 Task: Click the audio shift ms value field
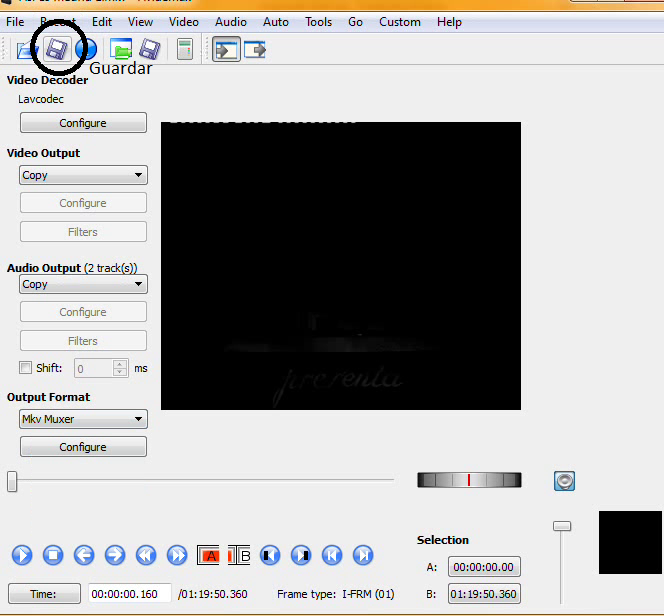[x=94, y=368]
